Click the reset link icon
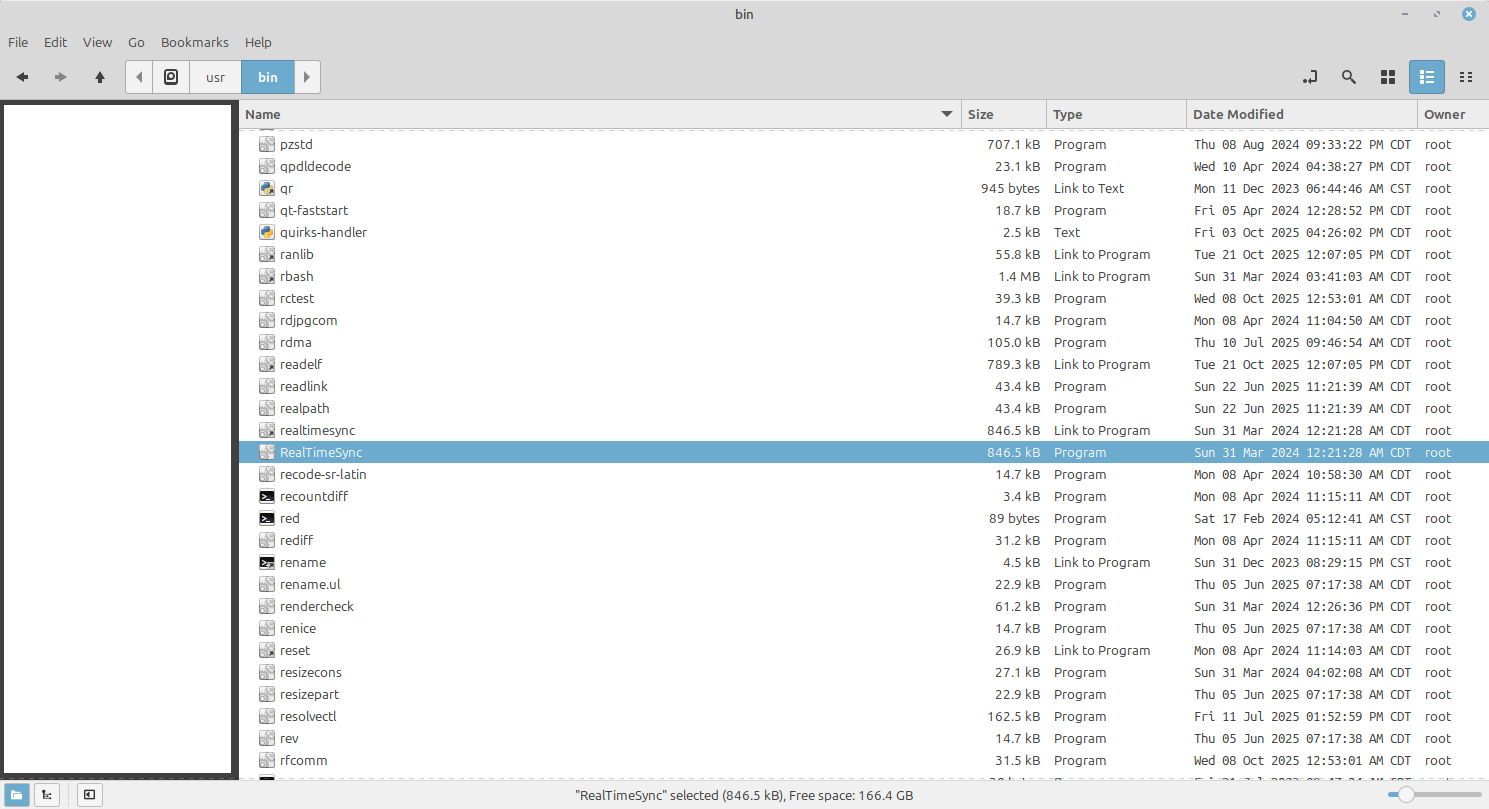1489x809 pixels. 267,650
